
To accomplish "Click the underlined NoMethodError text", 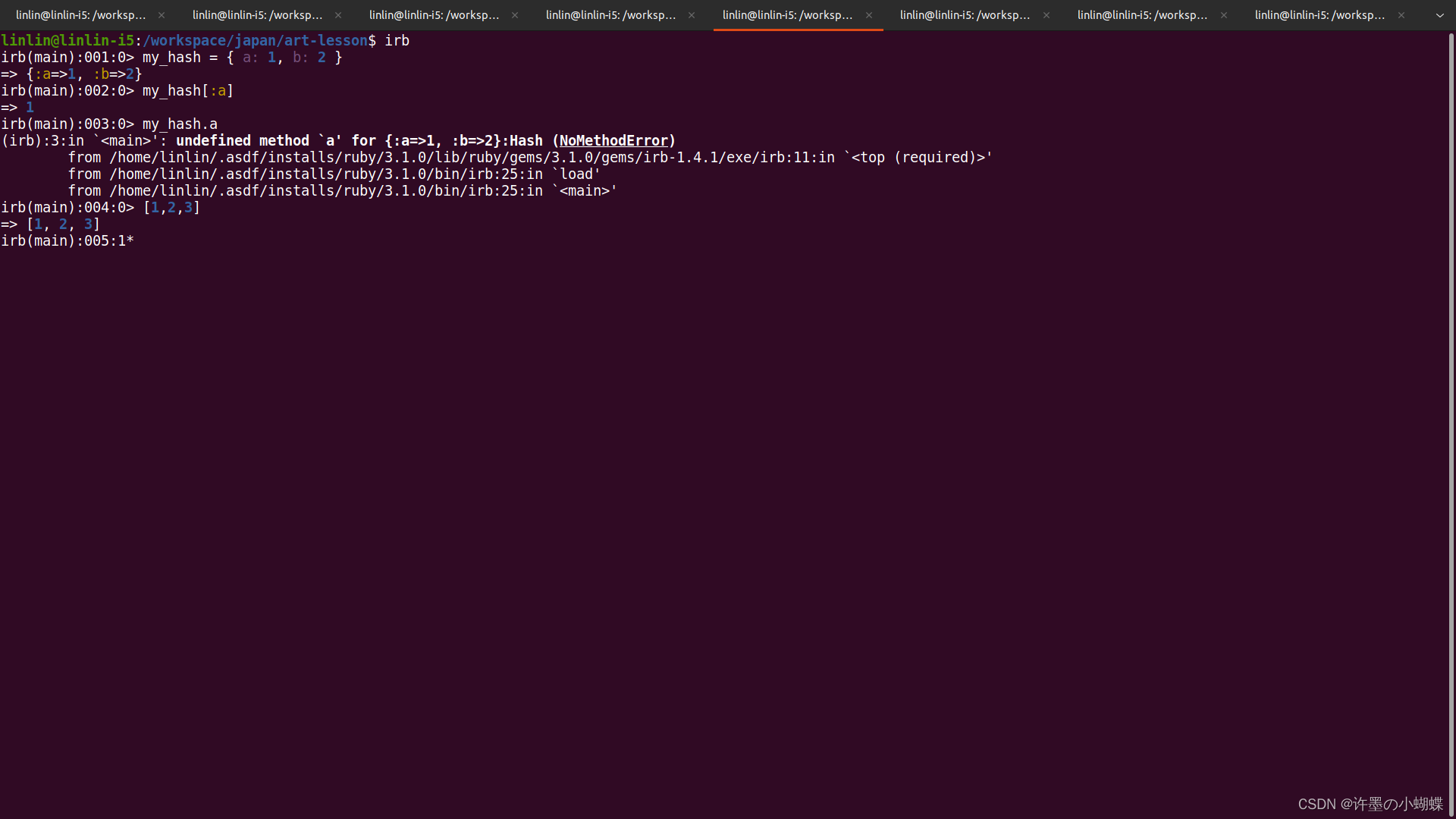I will [613, 141].
